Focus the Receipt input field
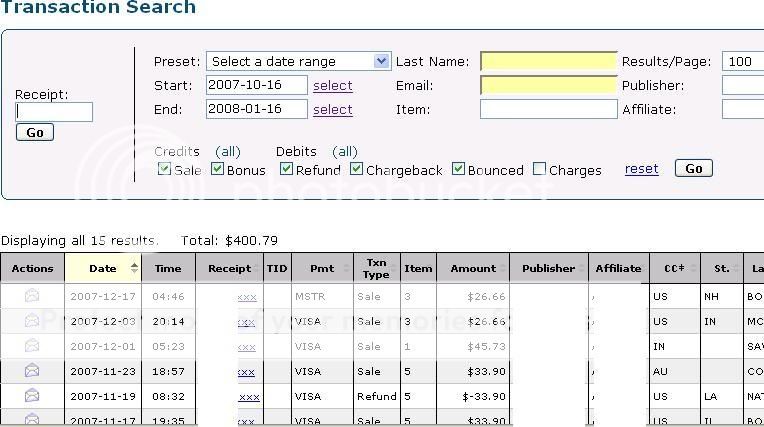 tap(54, 112)
